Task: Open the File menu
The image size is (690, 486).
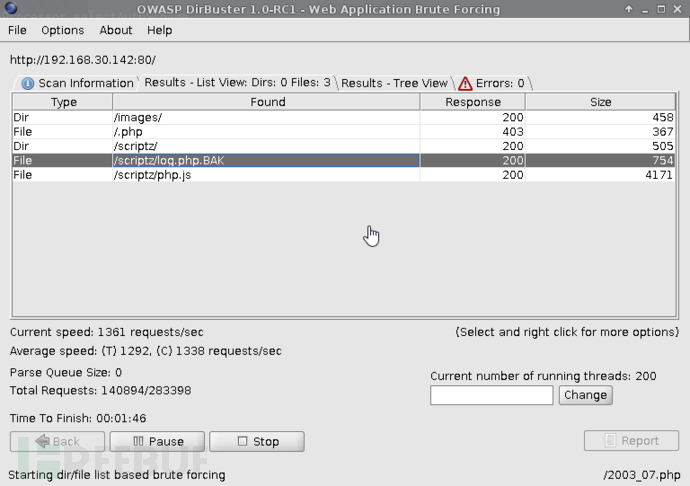Action: (x=17, y=30)
